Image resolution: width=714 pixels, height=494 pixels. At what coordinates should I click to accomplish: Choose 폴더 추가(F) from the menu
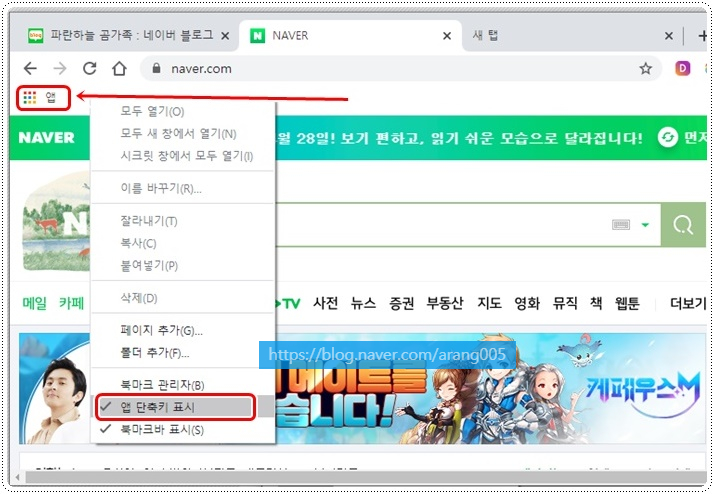point(183,352)
